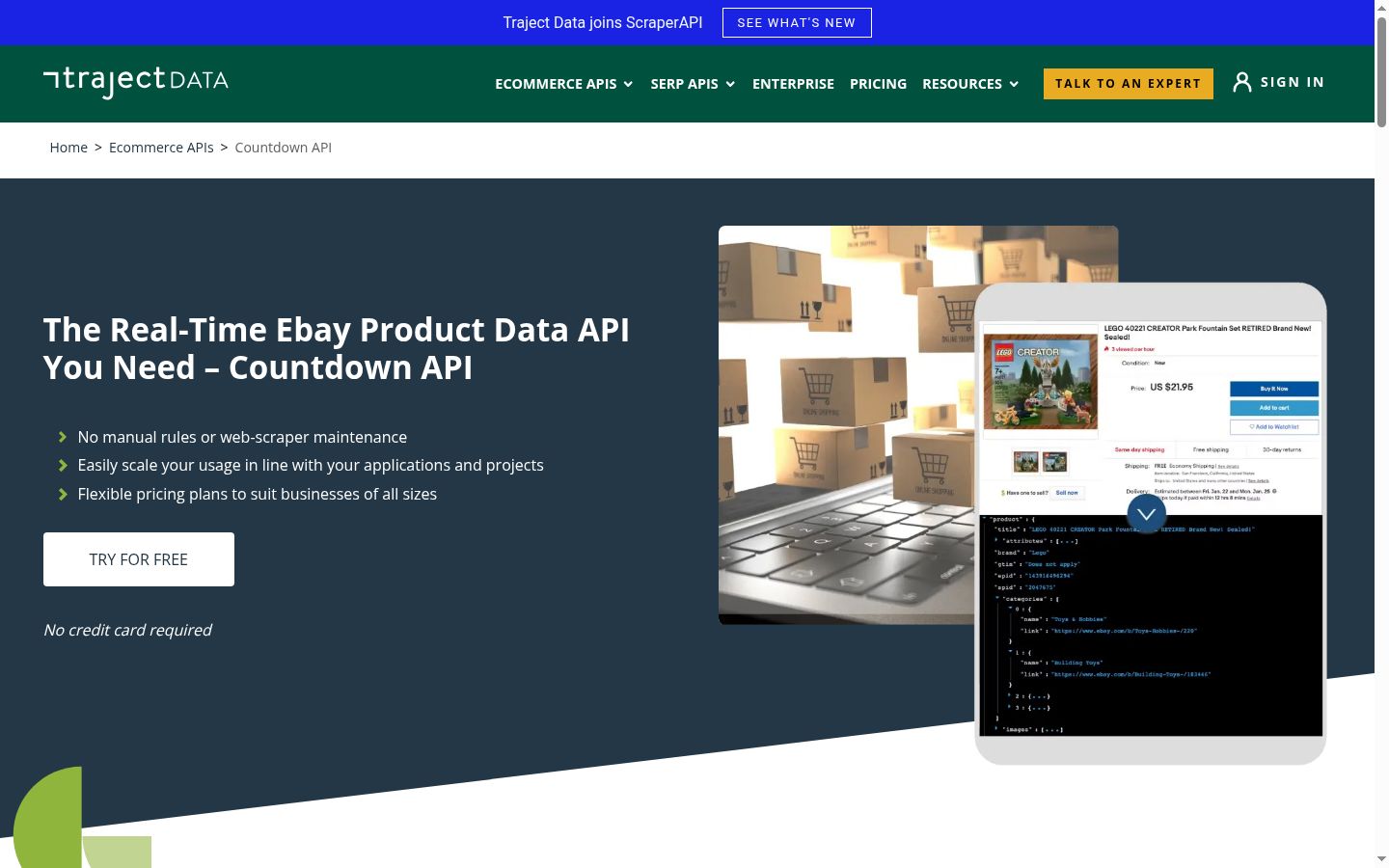The width and height of the screenshot is (1389, 868).
Task: Go to Home breadcrumb link
Action: tap(68, 148)
